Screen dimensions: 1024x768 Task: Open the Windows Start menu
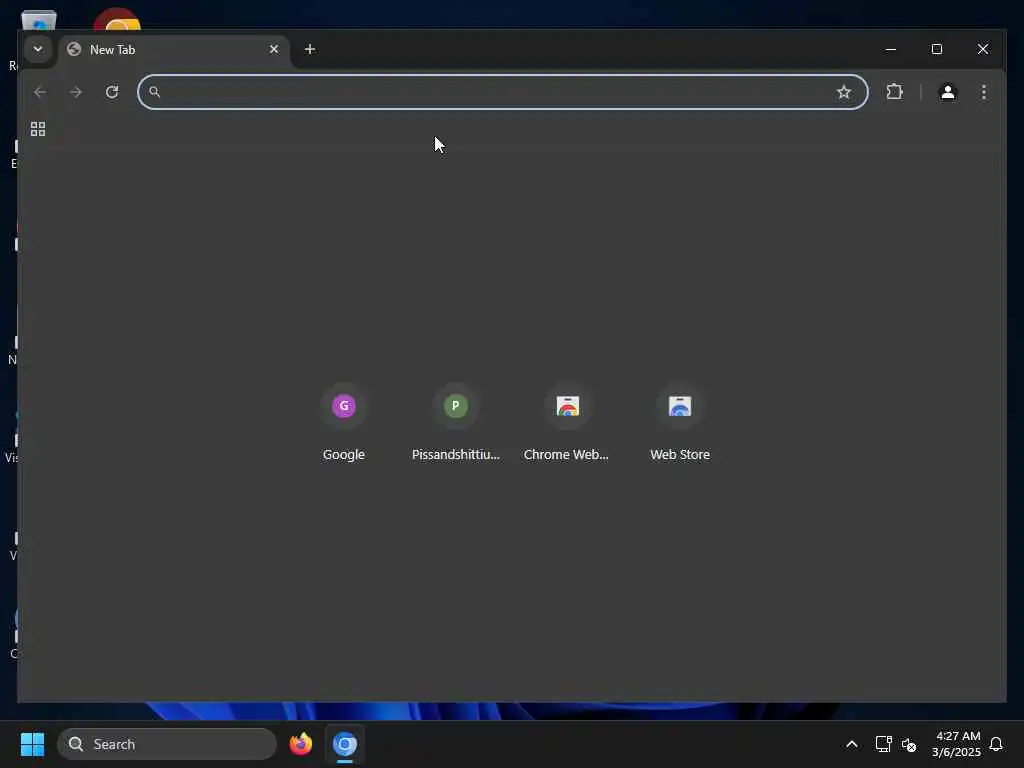point(33,744)
